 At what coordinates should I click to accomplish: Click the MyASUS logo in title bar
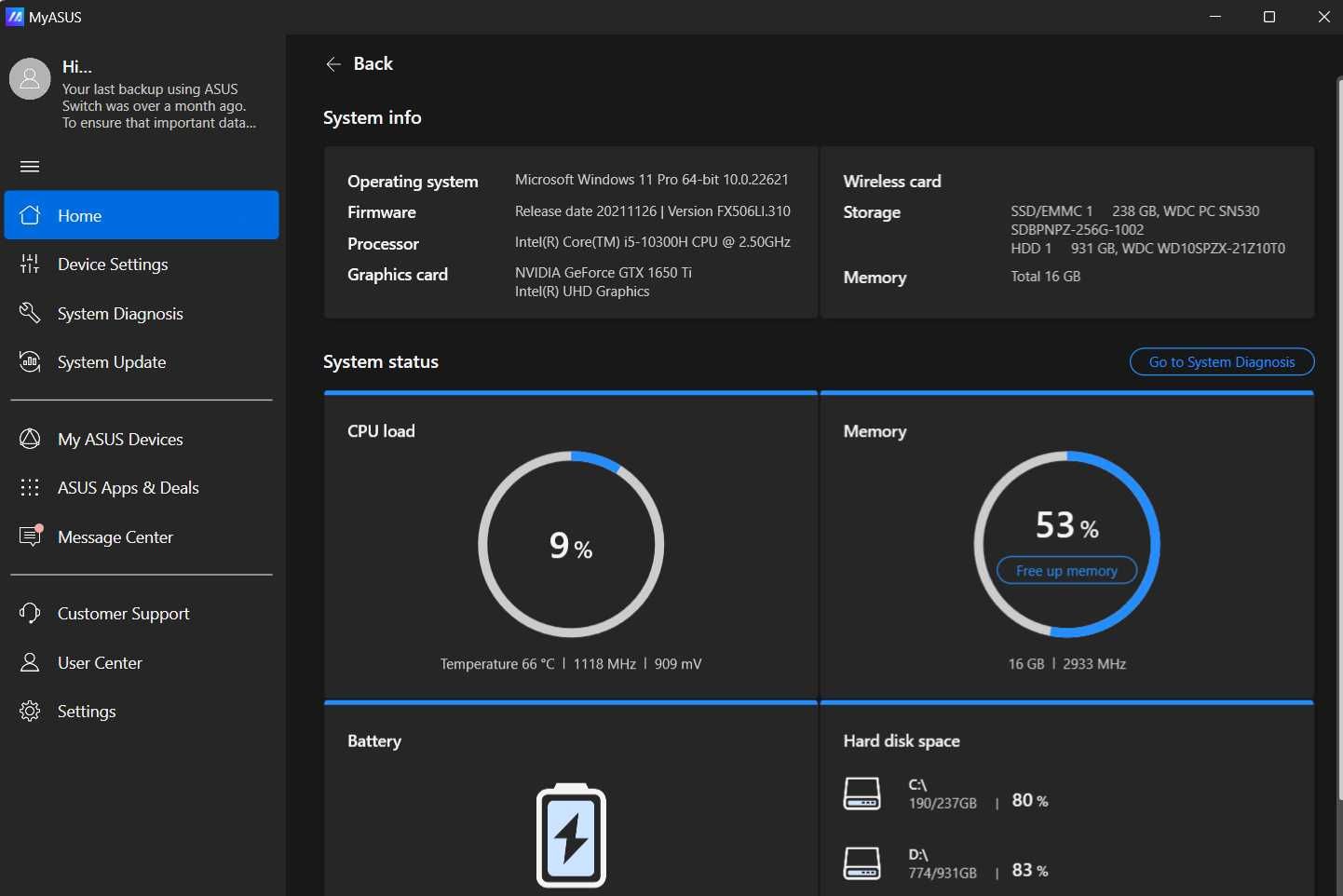point(14,17)
